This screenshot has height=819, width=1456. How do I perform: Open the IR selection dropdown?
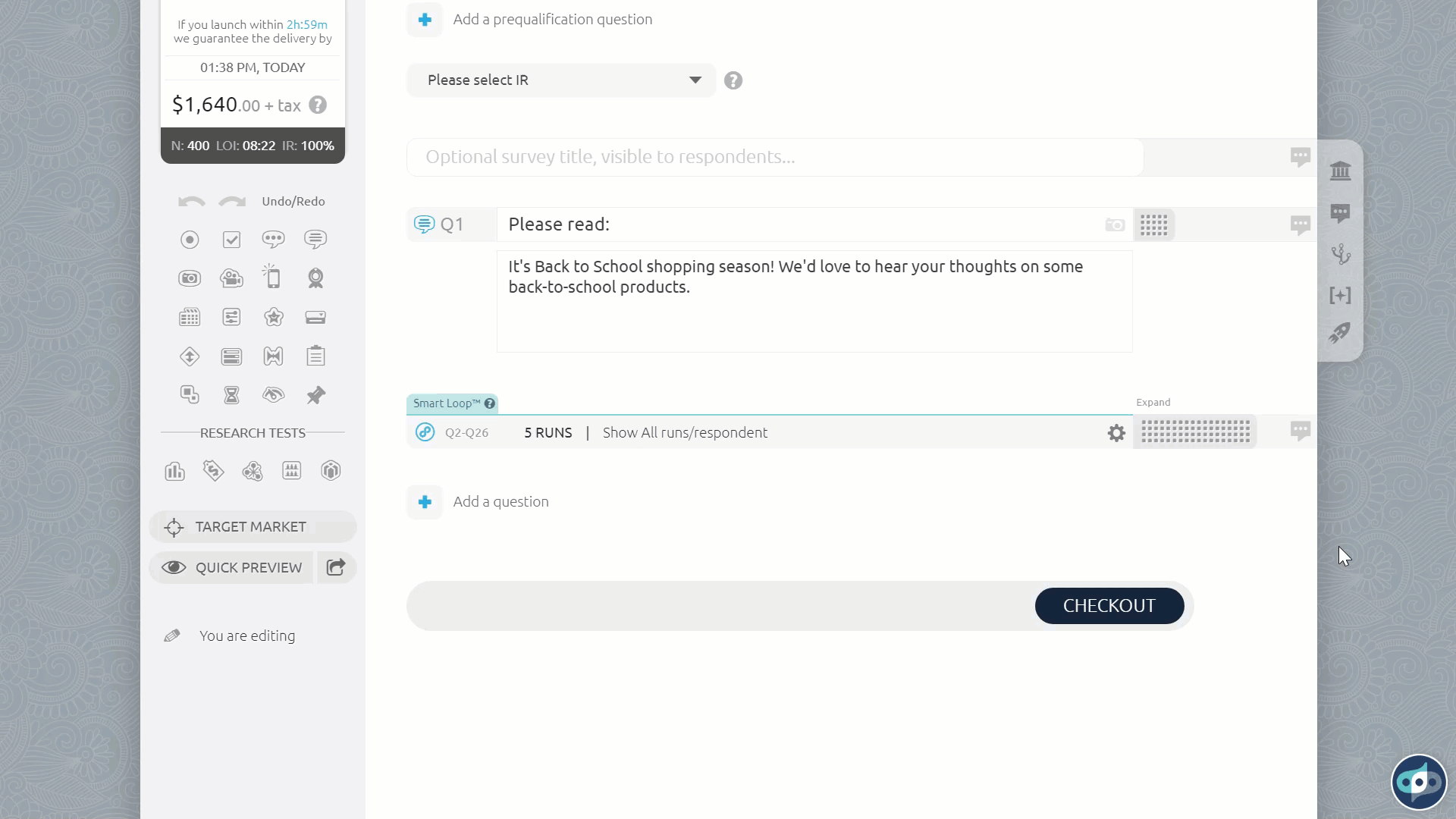[561, 80]
